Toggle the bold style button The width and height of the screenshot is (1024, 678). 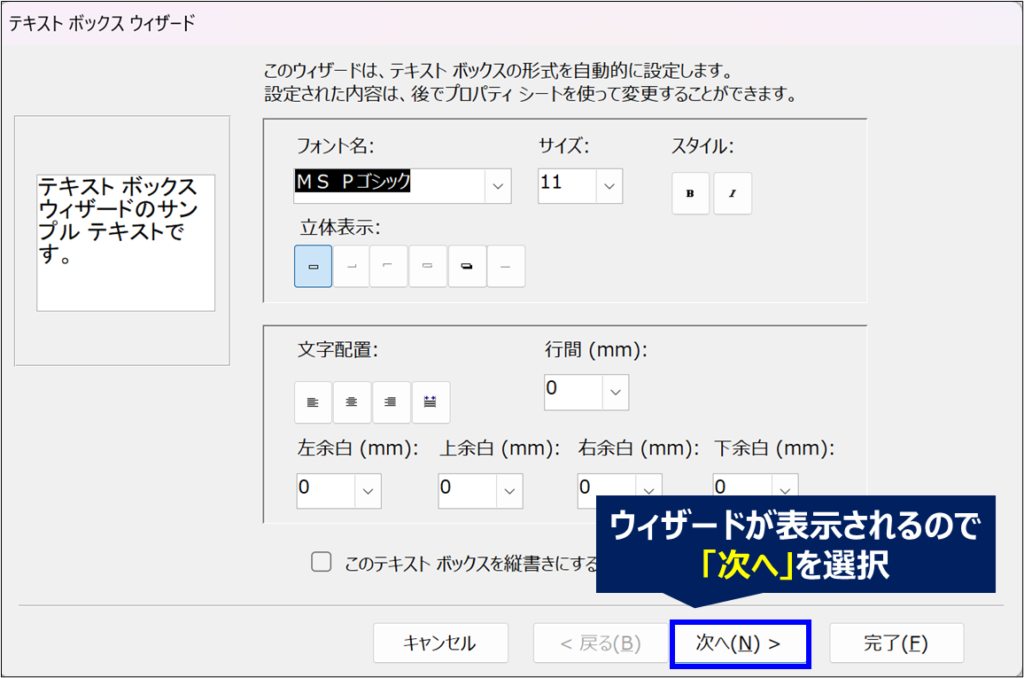[x=690, y=194]
